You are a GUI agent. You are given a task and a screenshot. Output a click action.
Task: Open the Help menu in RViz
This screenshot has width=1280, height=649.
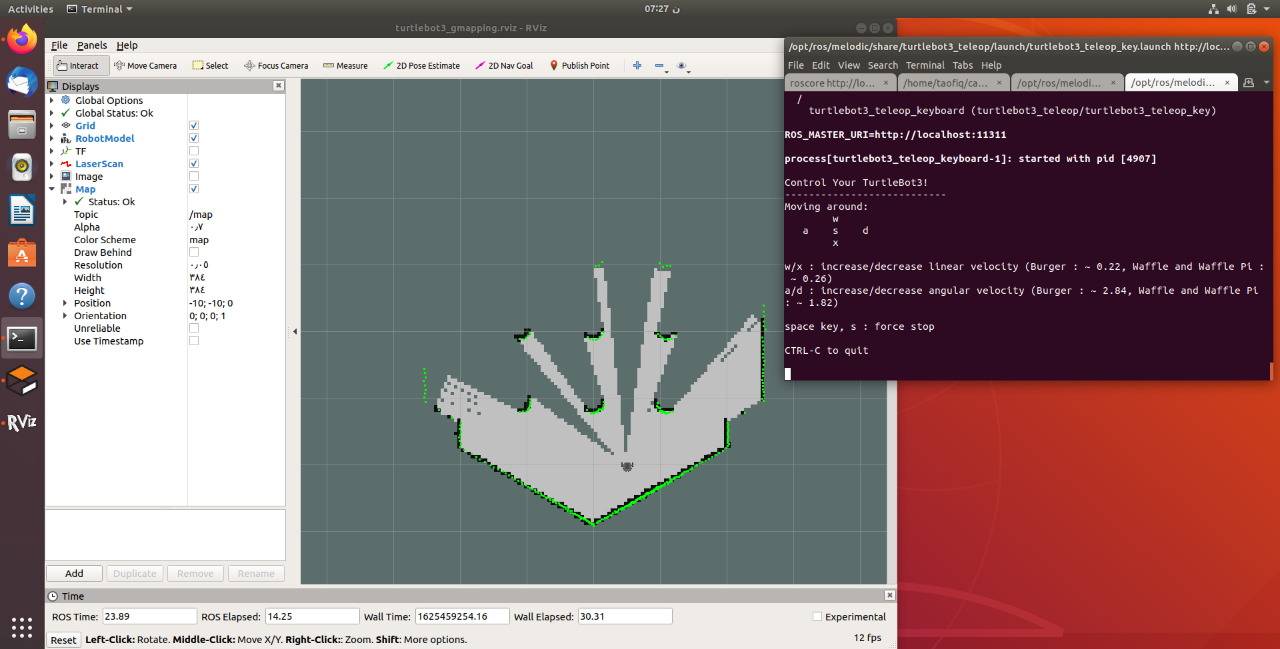[x=127, y=45]
